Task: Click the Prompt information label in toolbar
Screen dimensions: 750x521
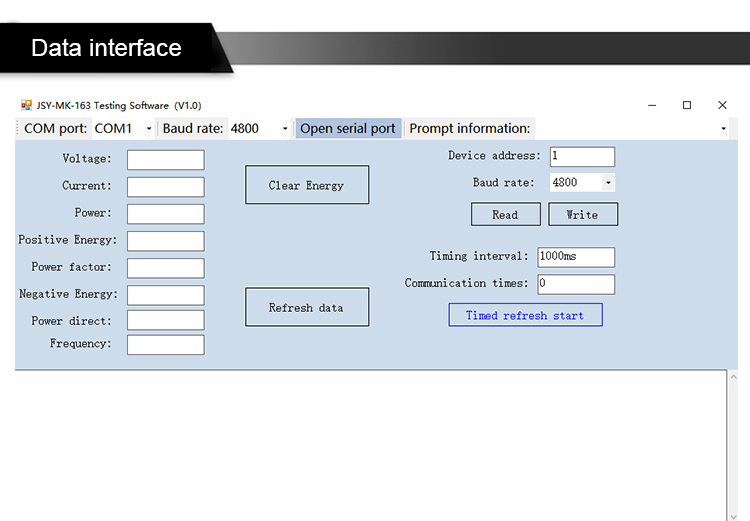Action: pyautogui.click(x=469, y=129)
